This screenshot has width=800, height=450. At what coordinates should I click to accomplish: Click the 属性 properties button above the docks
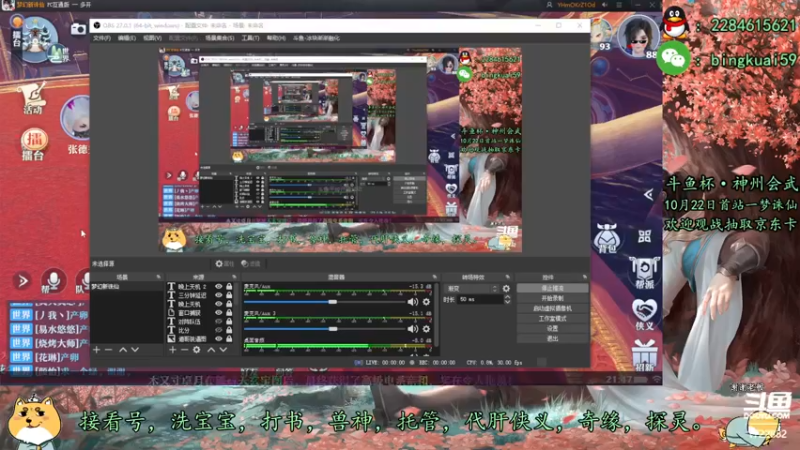224,264
